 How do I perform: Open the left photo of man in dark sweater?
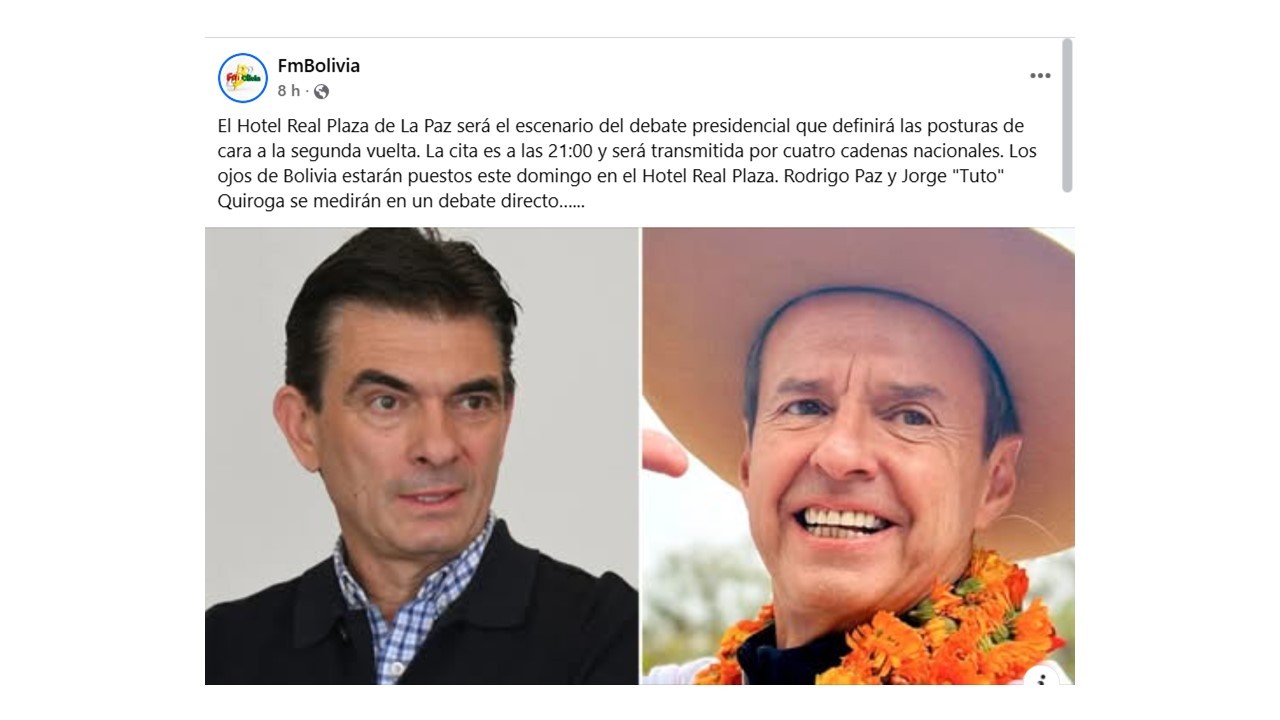click(421, 456)
